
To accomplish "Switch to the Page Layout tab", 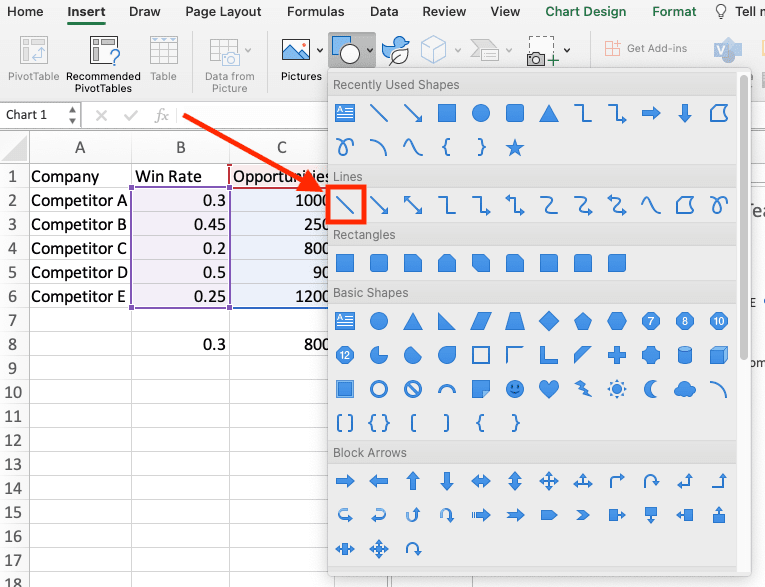I will (223, 12).
